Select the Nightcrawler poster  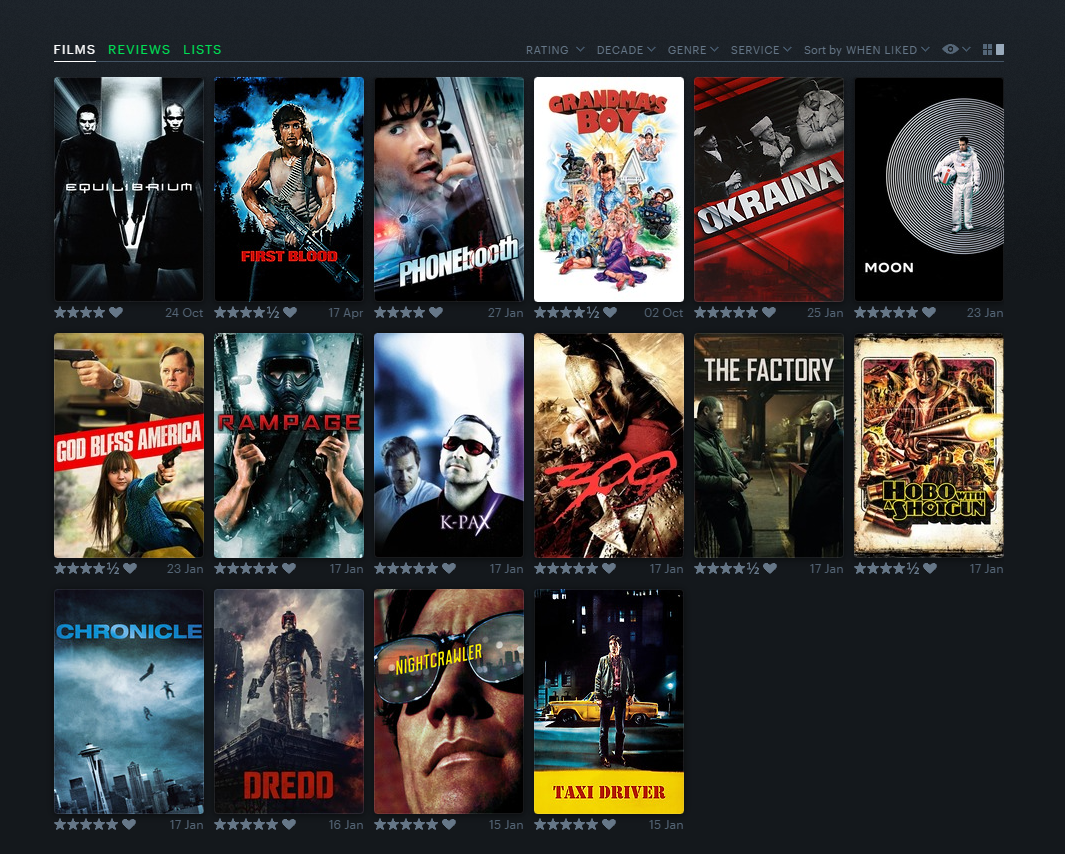449,701
